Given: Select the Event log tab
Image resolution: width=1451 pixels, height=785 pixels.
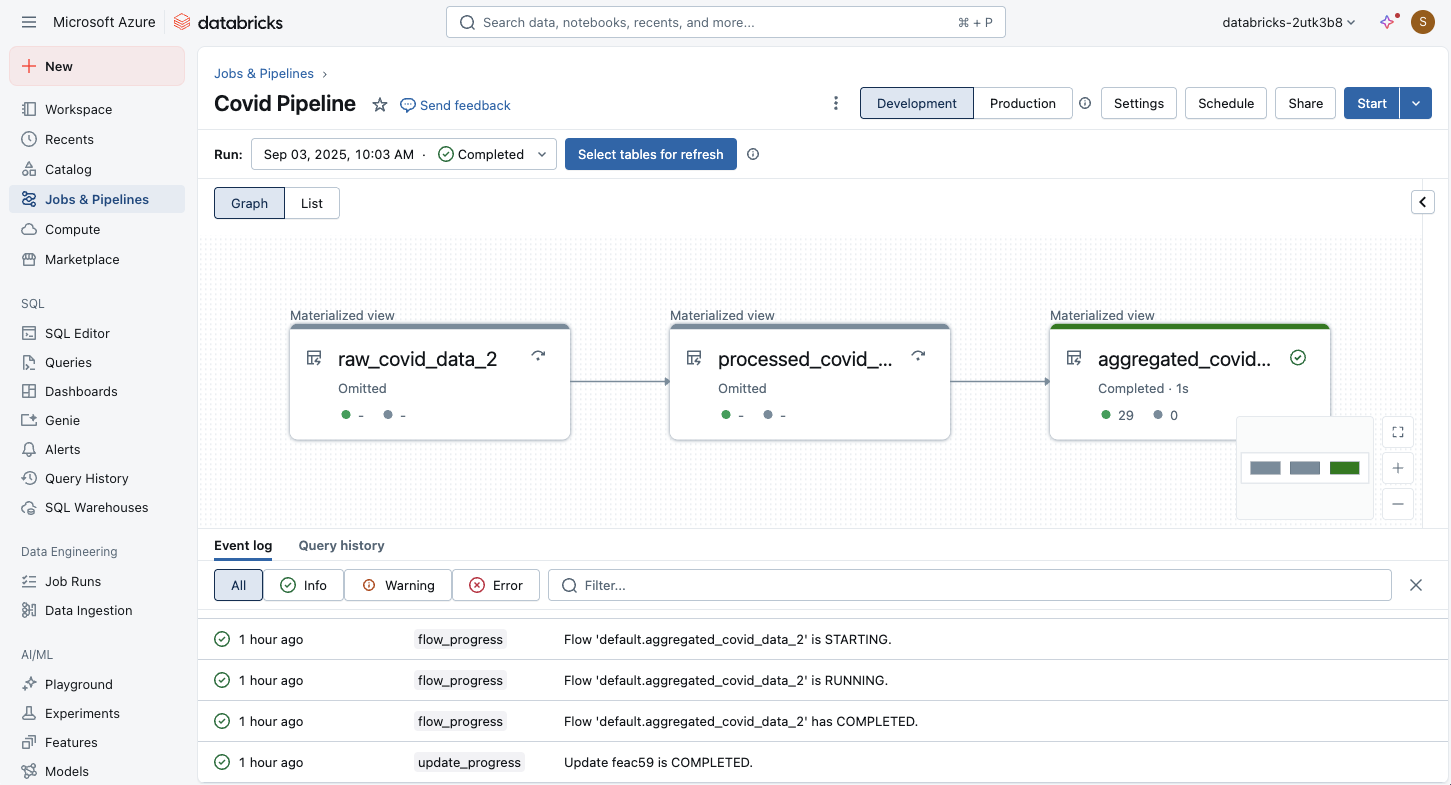Looking at the screenshot, I should click(243, 545).
